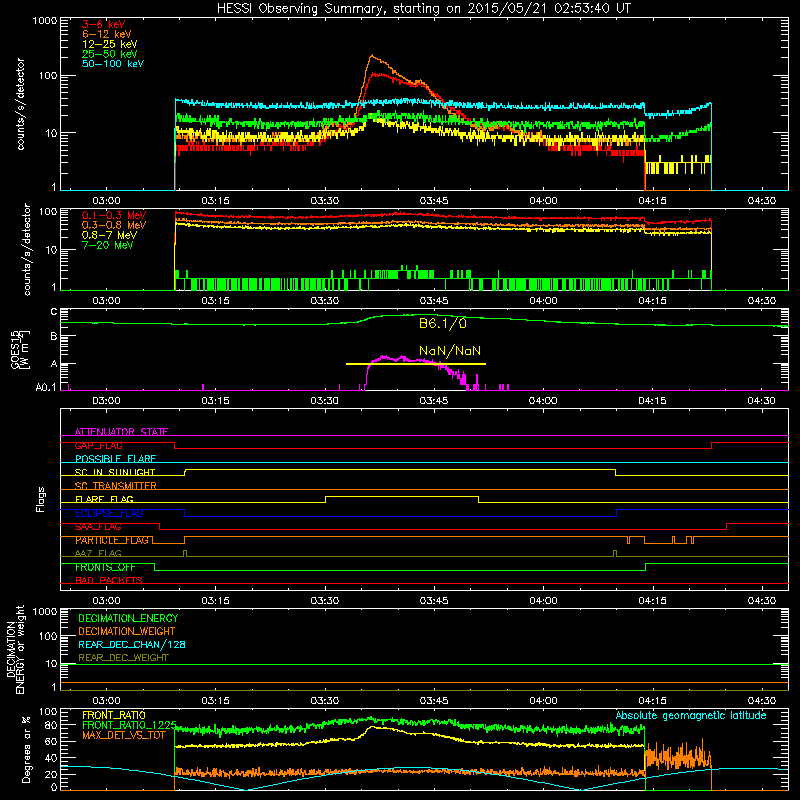
Task: Click the 0.1-0.3 MeV legend entry
Action: pyautogui.click(x=114, y=215)
